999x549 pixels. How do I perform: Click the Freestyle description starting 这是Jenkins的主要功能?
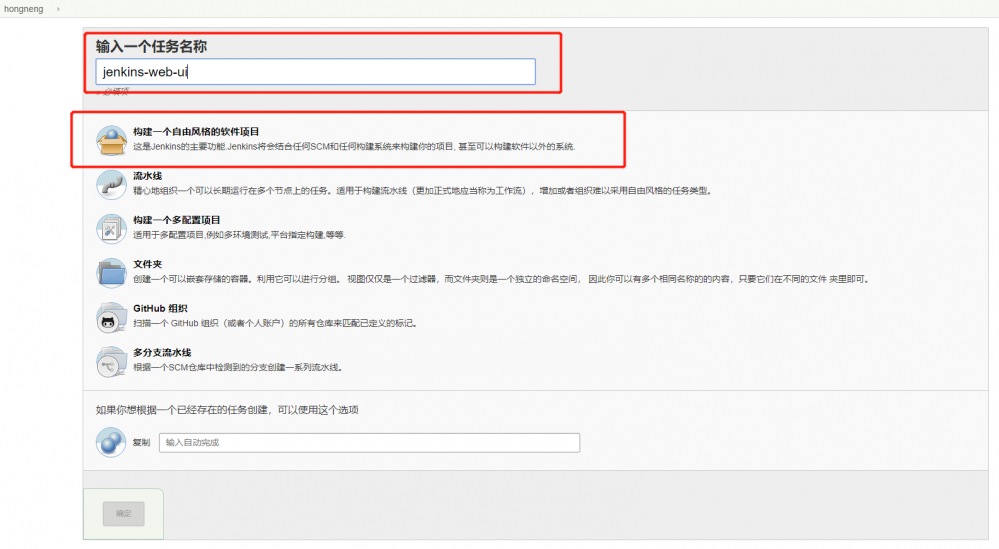[354, 146]
